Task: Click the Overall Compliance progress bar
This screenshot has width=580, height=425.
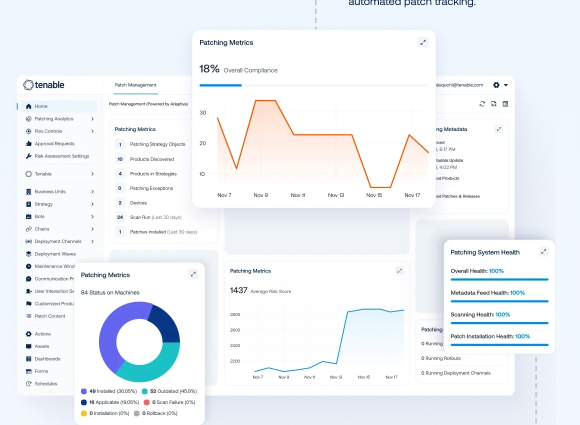Action: [x=314, y=85]
